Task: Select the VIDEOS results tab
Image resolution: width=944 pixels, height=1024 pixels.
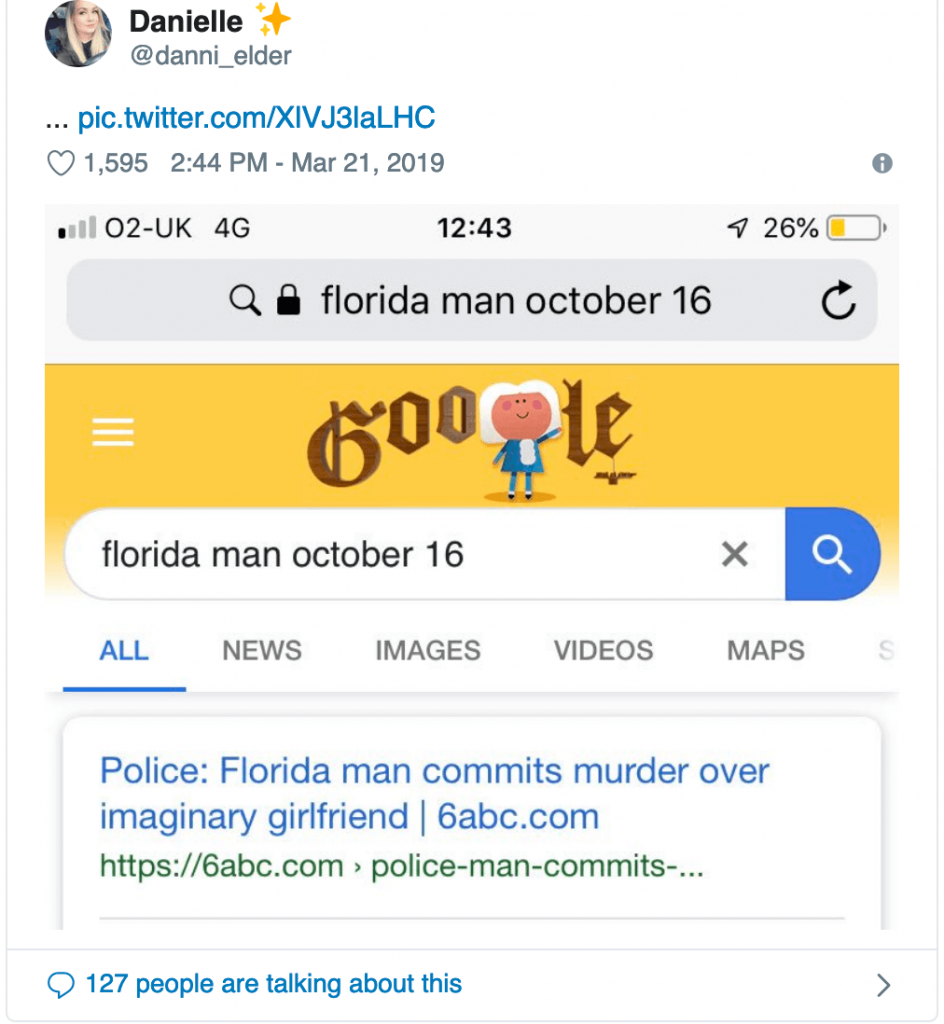Action: (x=603, y=650)
